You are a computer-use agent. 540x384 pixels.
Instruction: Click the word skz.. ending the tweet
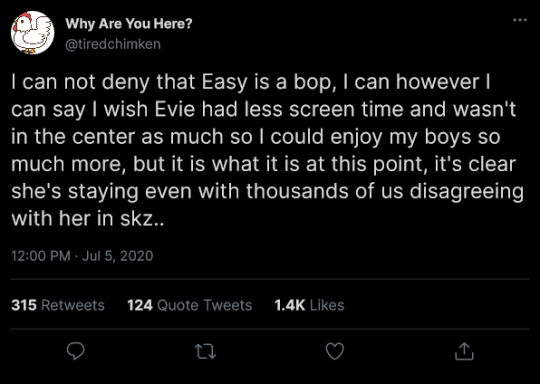point(142,219)
